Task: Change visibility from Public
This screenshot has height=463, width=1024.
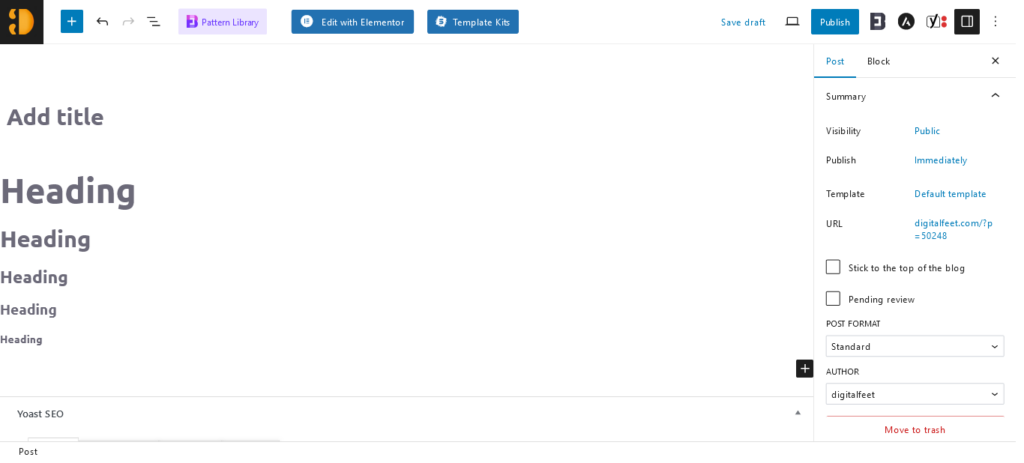Action: pos(927,131)
